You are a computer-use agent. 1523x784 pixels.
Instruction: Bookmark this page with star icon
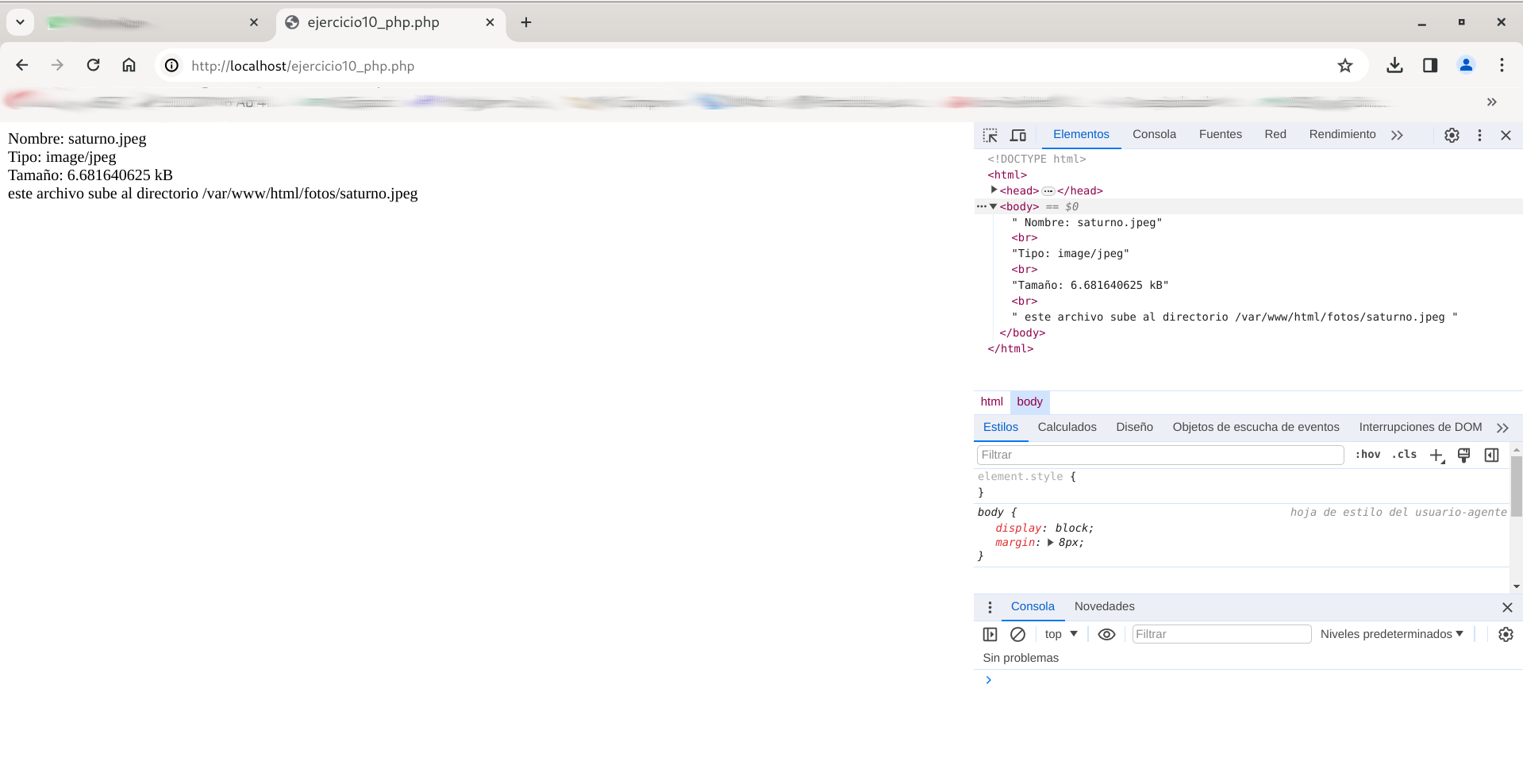pyautogui.click(x=1344, y=66)
